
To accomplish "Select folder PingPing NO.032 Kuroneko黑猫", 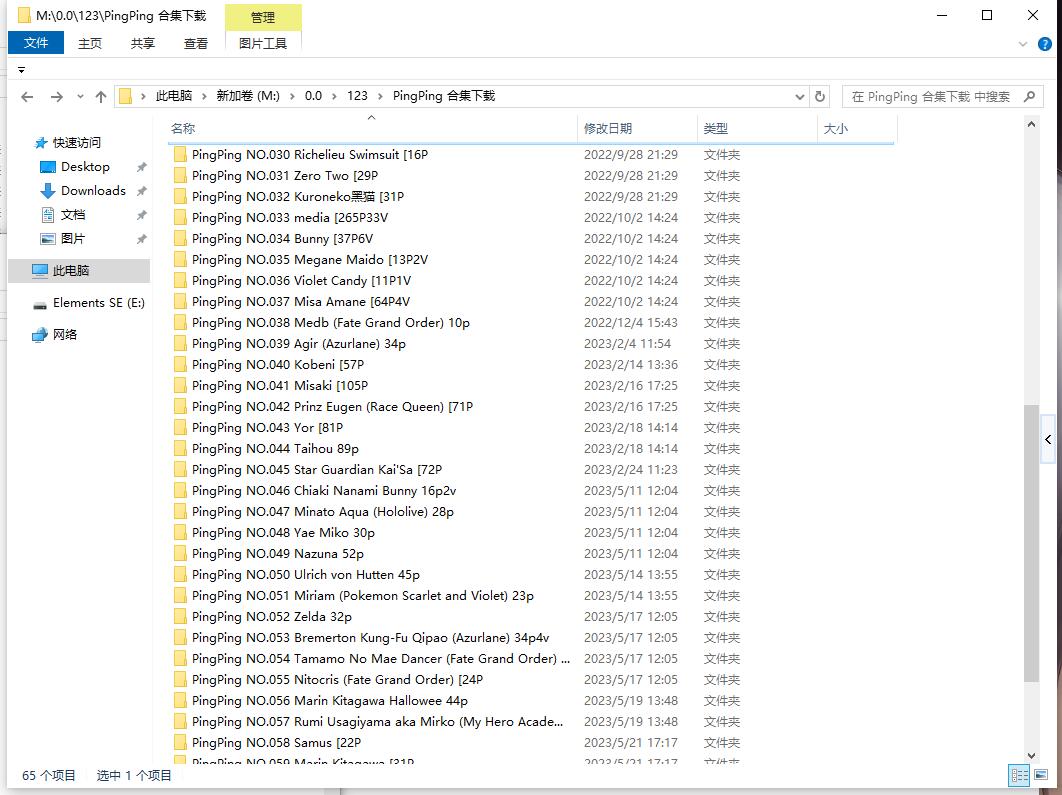I will click(x=297, y=196).
